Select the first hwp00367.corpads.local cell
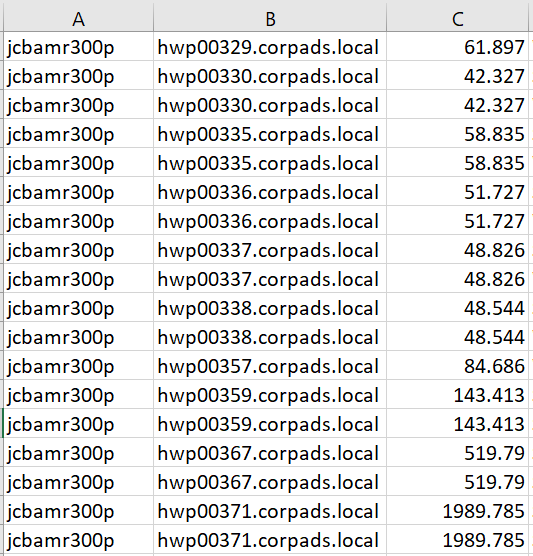Image resolution: width=533 pixels, height=556 pixels. (x=270, y=452)
